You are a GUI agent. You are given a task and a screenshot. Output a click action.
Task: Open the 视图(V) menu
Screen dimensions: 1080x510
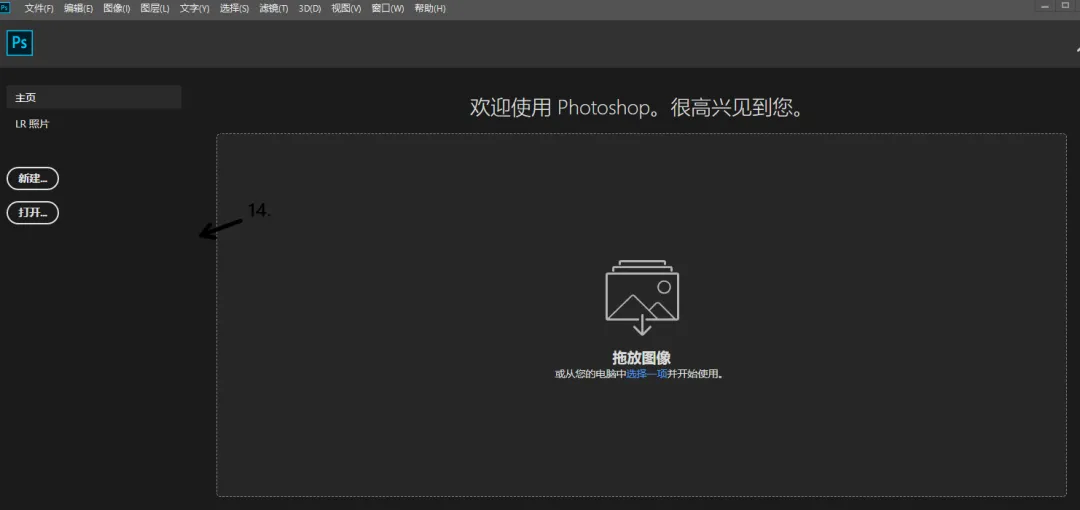(346, 8)
